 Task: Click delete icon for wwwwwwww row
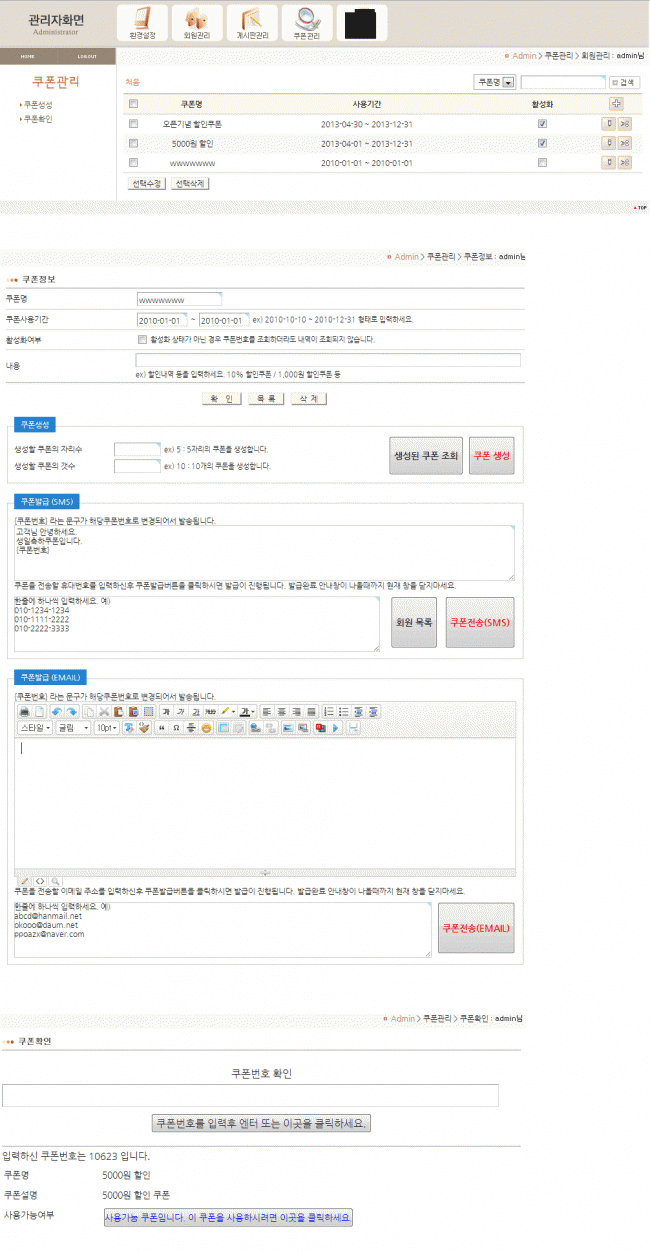(624, 162)
